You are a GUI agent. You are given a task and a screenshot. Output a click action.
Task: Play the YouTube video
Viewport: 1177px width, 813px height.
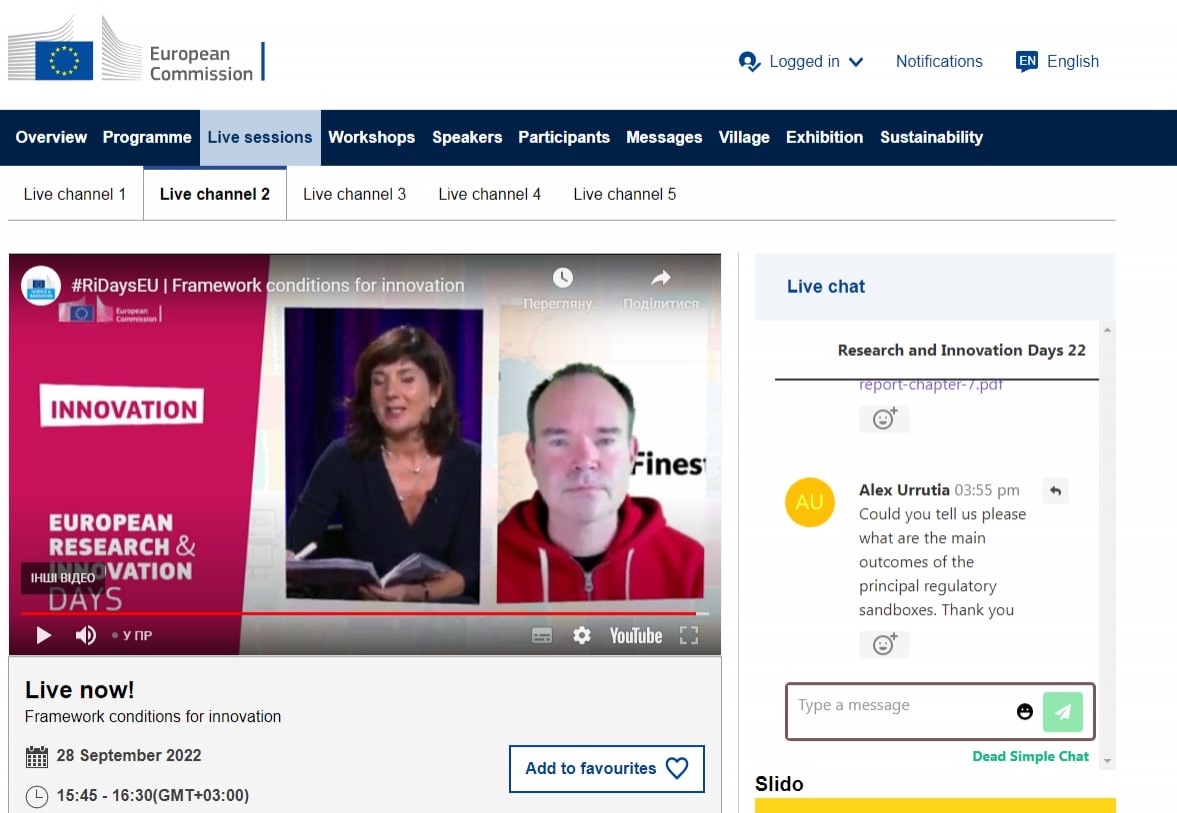[43, 635]
